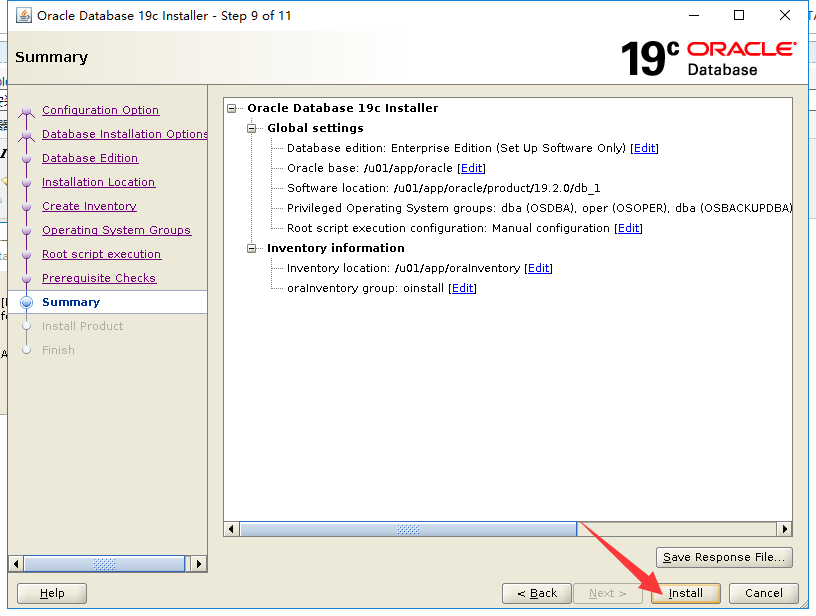Go to Create Inventory step
This screenshot has width=816, height=616.
(90, 206)
